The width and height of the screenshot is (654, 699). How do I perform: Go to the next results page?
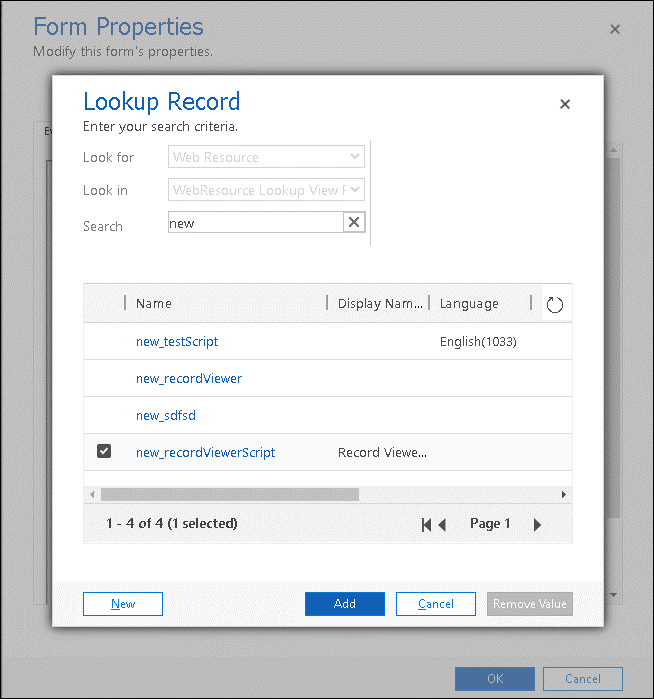537,524
